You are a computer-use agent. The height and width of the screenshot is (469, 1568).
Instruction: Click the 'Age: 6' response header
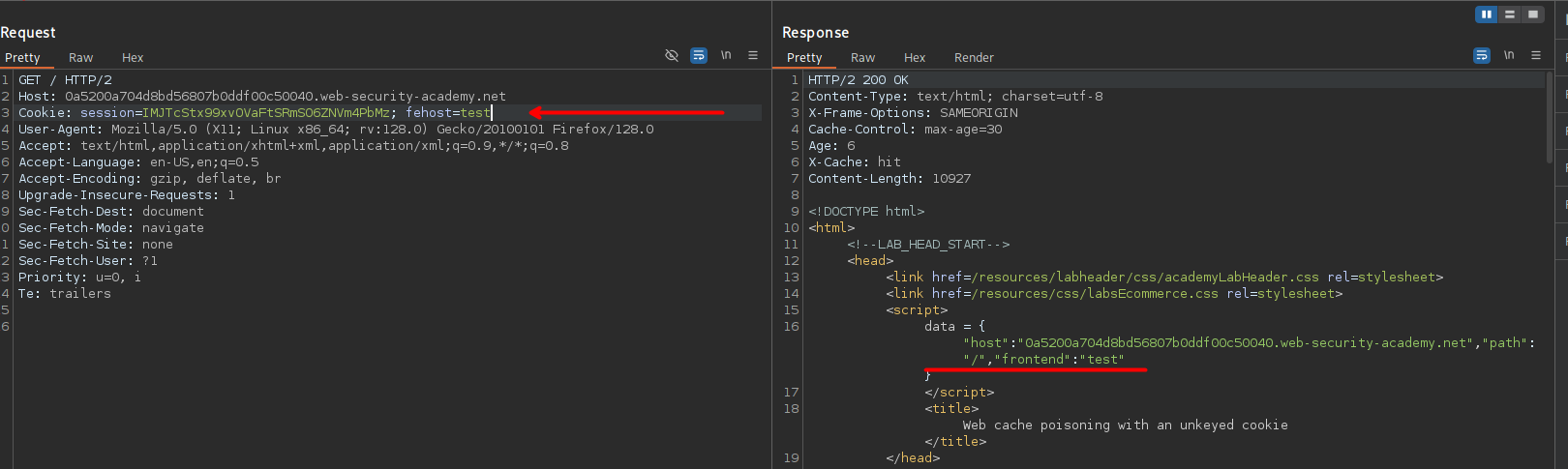click(831, 146)
